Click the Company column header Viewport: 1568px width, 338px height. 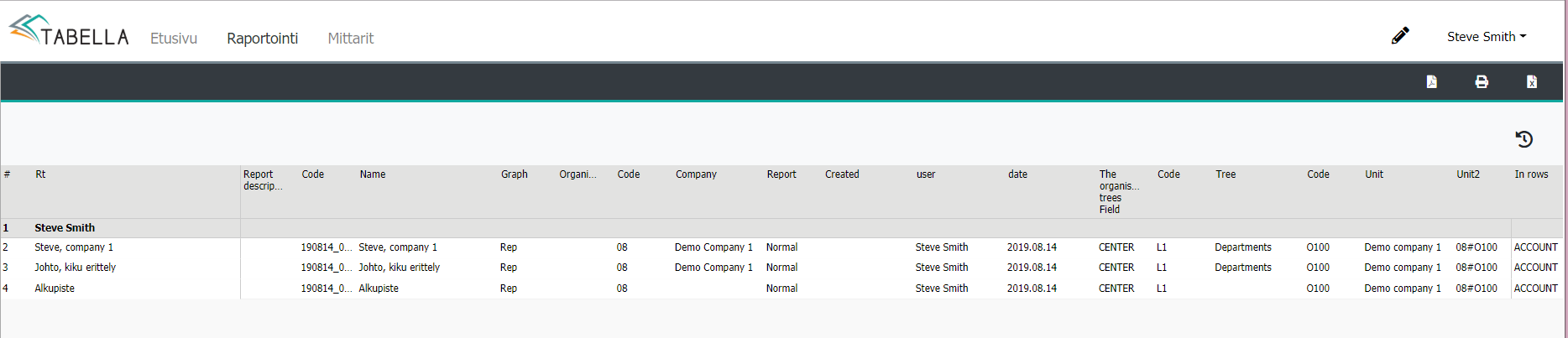coord(696,174)
